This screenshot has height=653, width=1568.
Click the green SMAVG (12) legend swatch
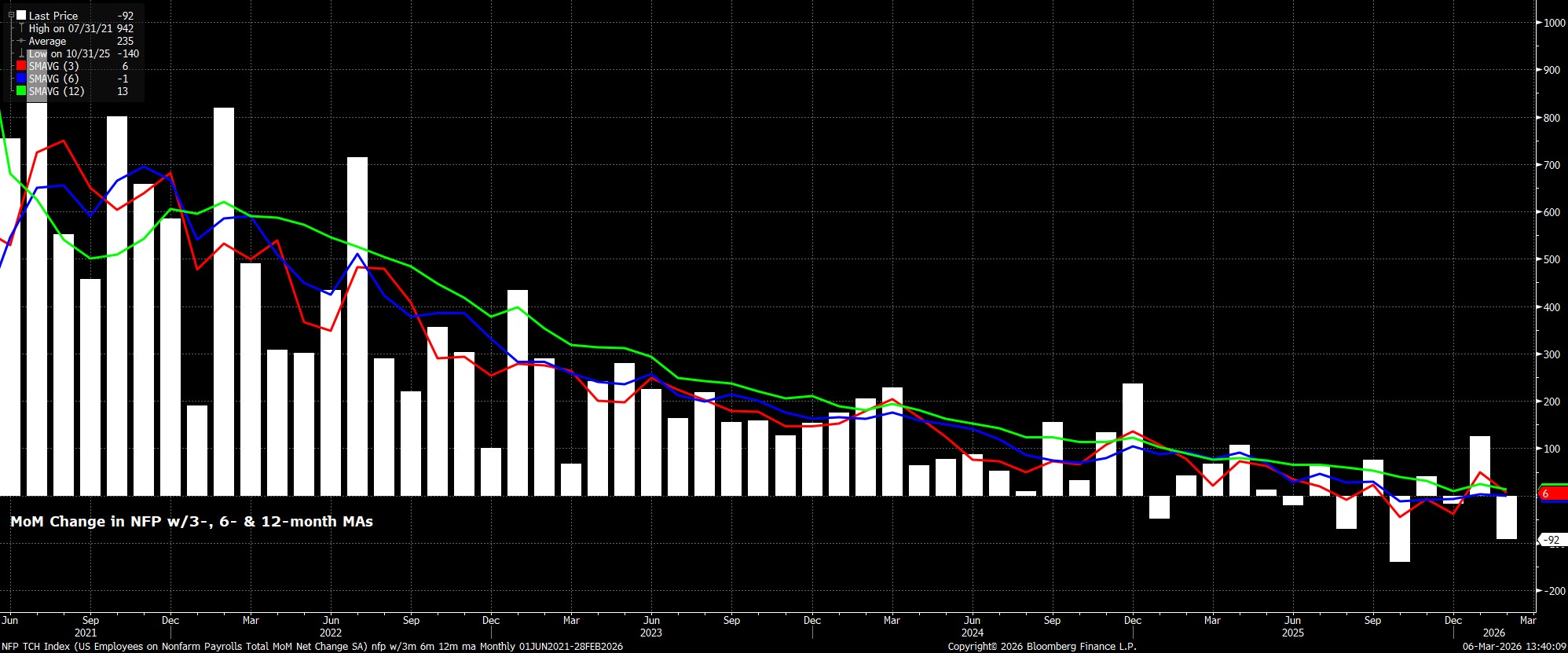21,91
